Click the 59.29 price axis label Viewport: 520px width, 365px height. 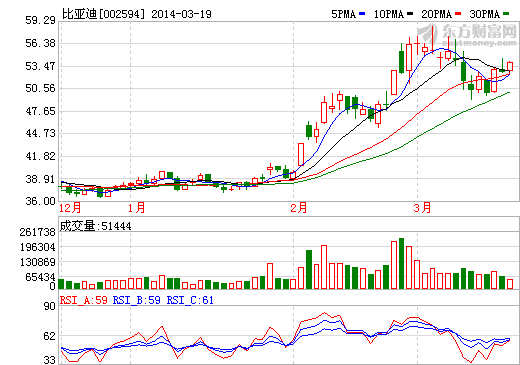coord(40,20)
